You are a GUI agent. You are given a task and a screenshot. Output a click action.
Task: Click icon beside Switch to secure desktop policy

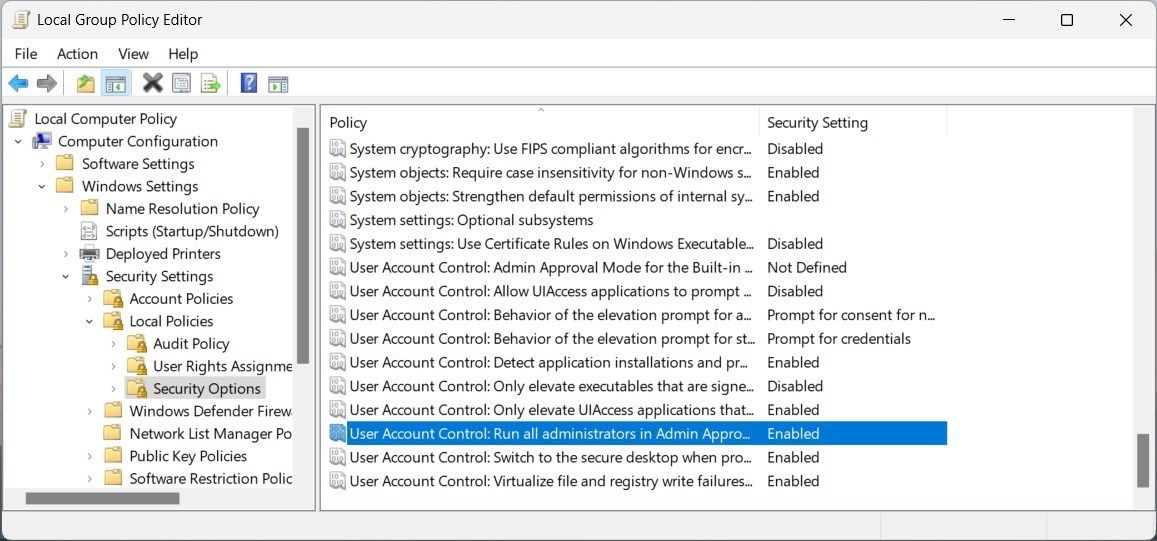pyautogui.click(x=337, y=458)
